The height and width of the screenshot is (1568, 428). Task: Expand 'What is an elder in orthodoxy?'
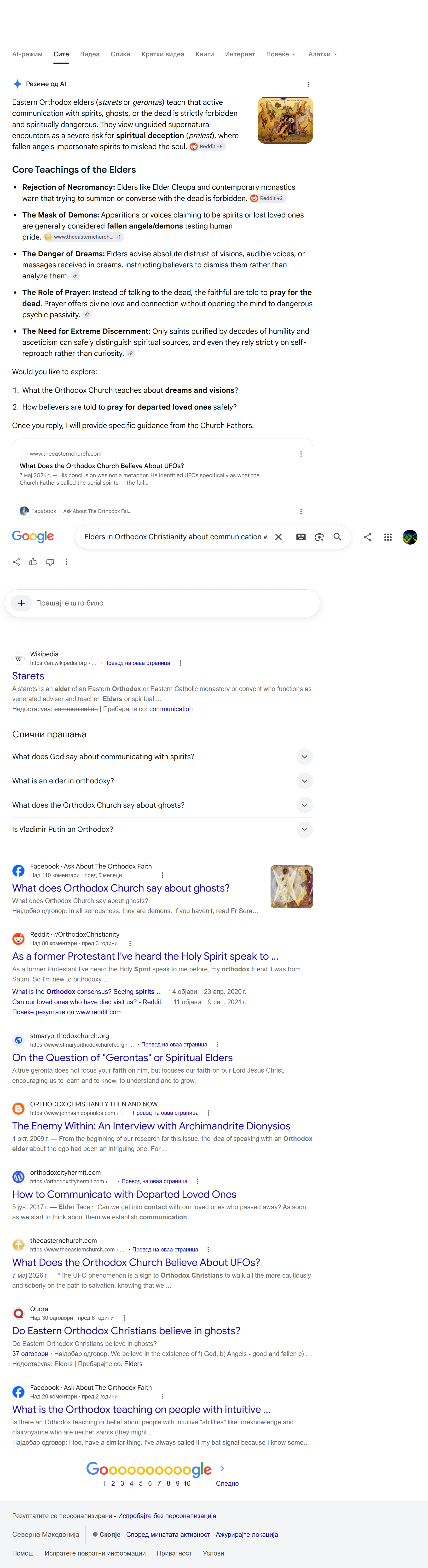(x=162, y=781)
